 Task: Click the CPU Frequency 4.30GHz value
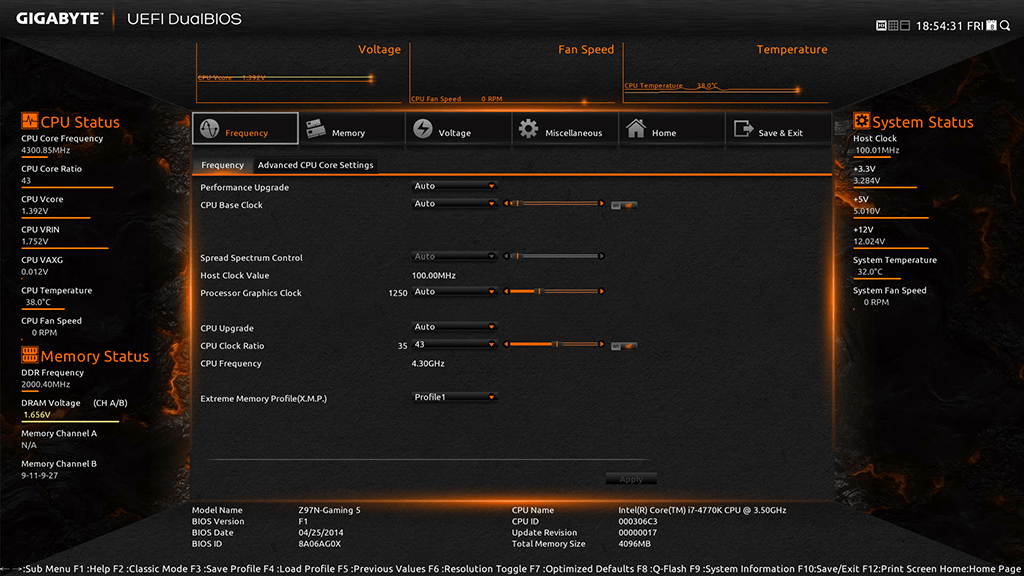(428, 364)
